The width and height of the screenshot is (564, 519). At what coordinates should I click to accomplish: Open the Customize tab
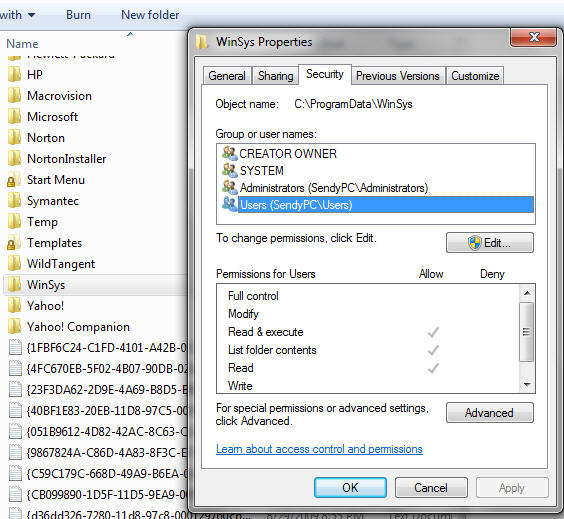point(475,76)
